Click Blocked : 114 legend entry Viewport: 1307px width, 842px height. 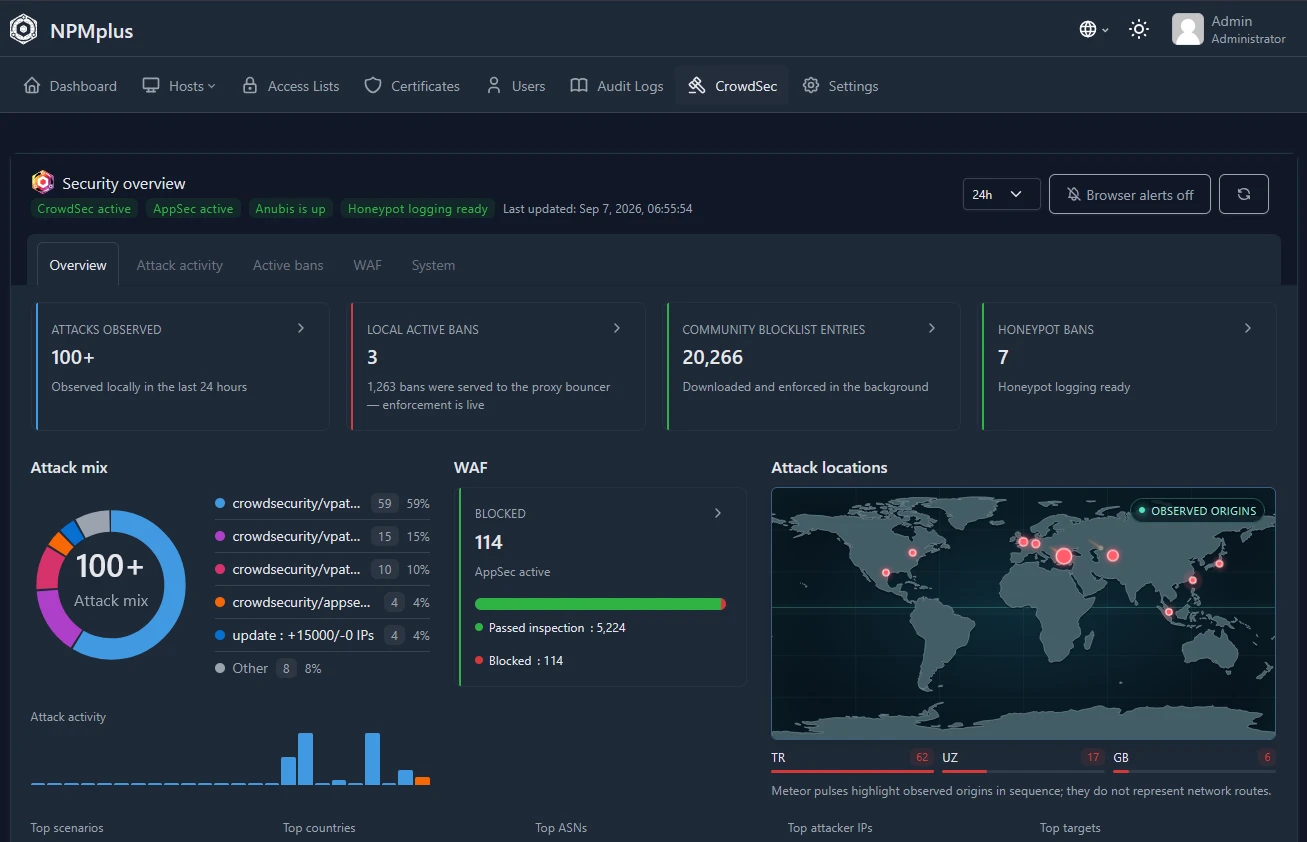click(519, 661)
